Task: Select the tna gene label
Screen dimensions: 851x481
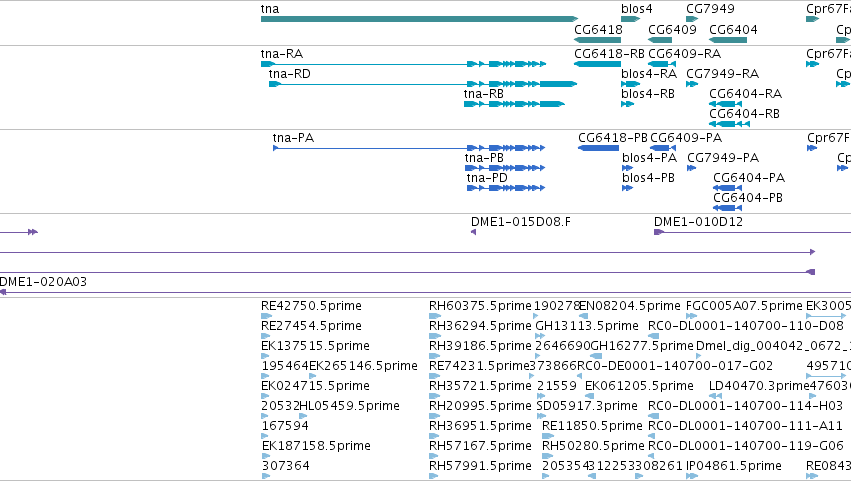Action: pos(270,9)
